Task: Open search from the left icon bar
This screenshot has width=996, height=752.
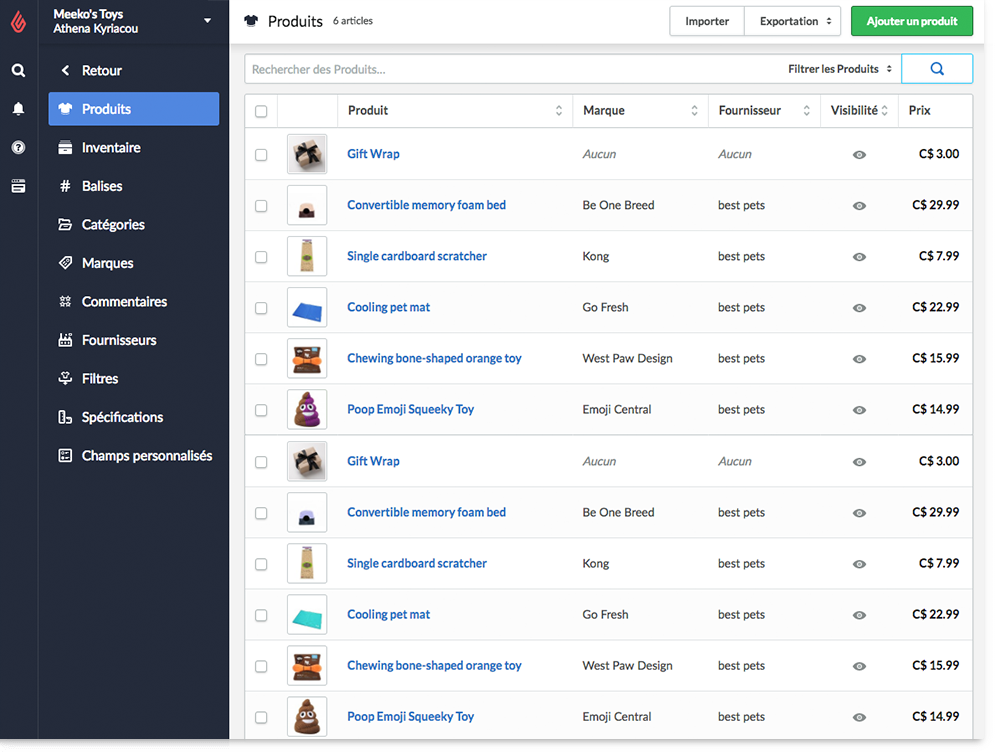Action: coord(18,71)
